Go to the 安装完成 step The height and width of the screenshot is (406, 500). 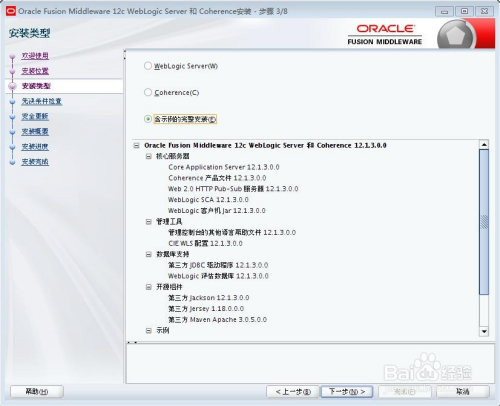[35, 162]
